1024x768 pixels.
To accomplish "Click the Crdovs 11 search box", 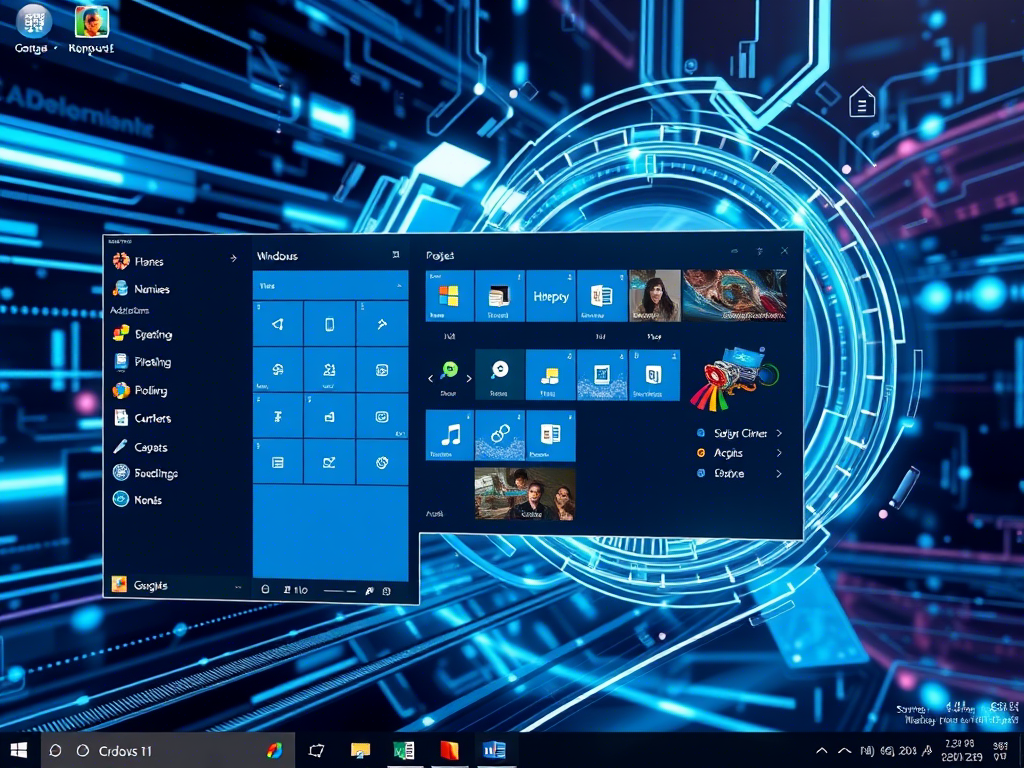I will tap(168, 750).
